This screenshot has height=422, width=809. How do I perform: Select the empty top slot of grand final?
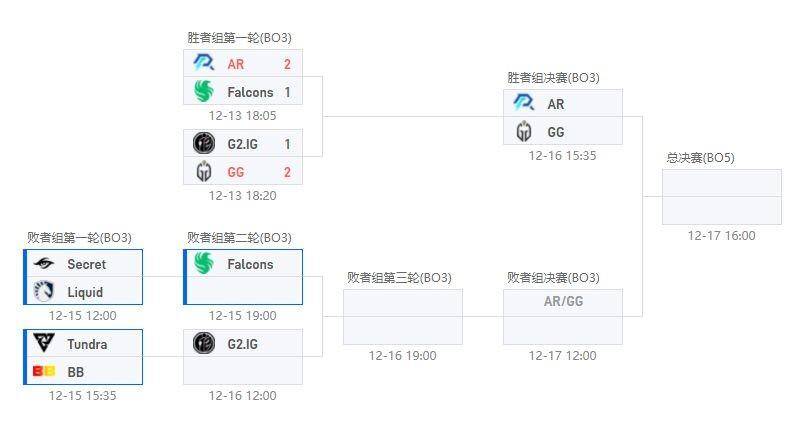(x=721, y=183)
